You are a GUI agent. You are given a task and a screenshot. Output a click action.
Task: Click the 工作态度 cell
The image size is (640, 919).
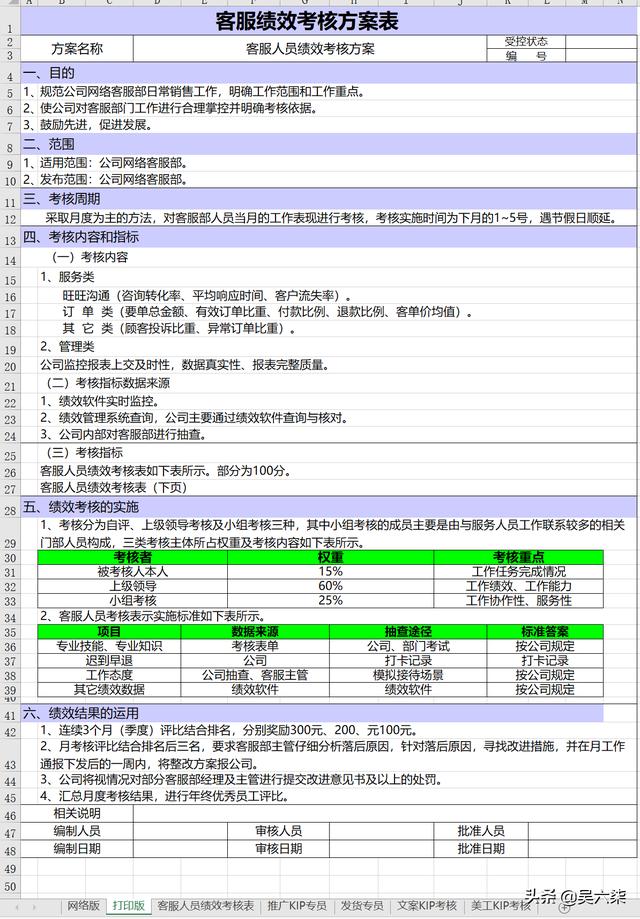point(109,675)
